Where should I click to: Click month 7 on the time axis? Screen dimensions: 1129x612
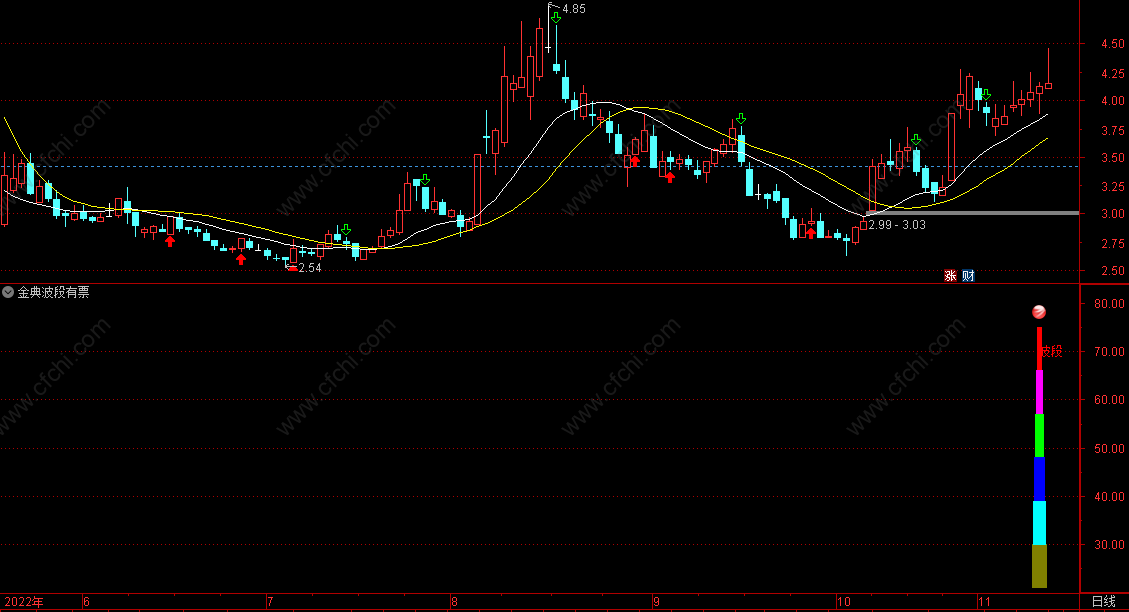tap(270, 602)
